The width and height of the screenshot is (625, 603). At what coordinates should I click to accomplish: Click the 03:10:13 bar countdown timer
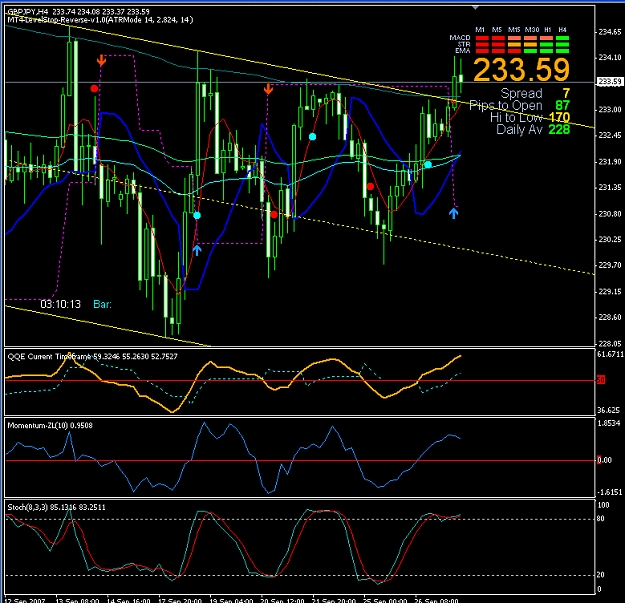[x=61, y=304]
